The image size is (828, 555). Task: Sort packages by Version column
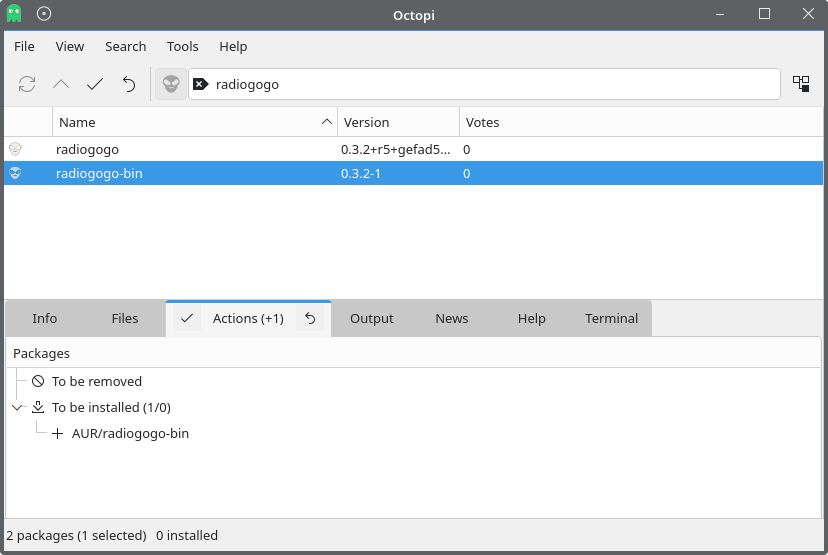pyautogui.click(x=399, y=123)
